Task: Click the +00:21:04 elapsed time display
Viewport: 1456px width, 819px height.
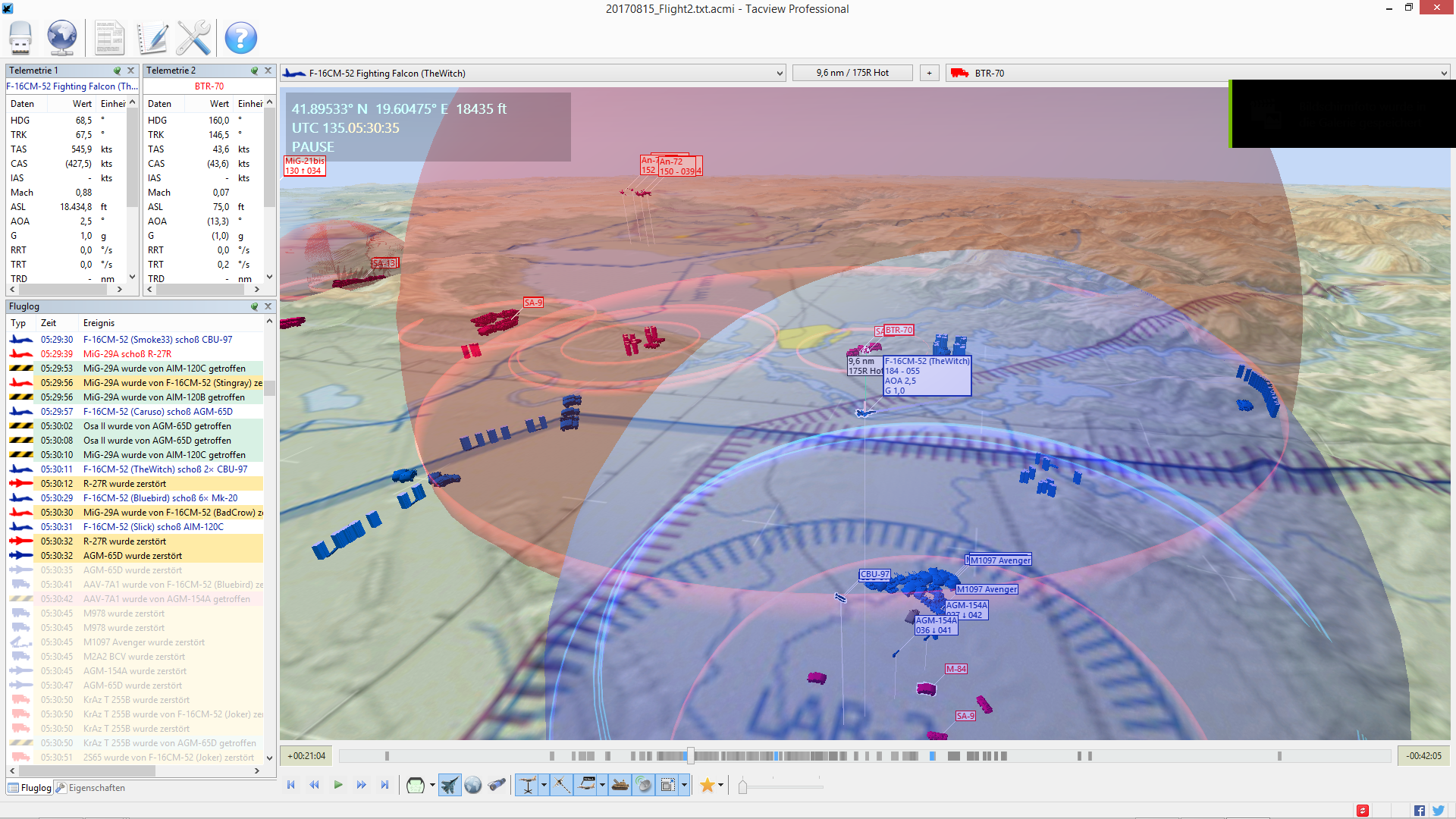Action: point(306,755)
